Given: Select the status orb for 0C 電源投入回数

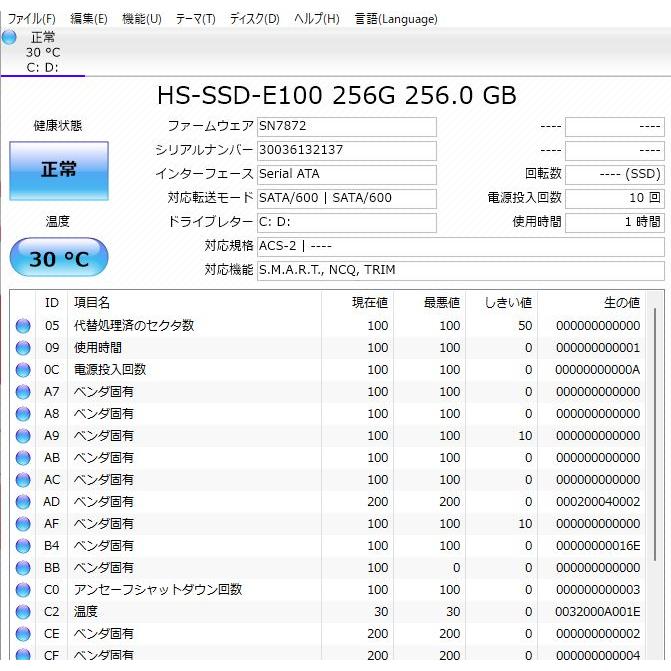Looking at the screenshot, I should point(22,370).
